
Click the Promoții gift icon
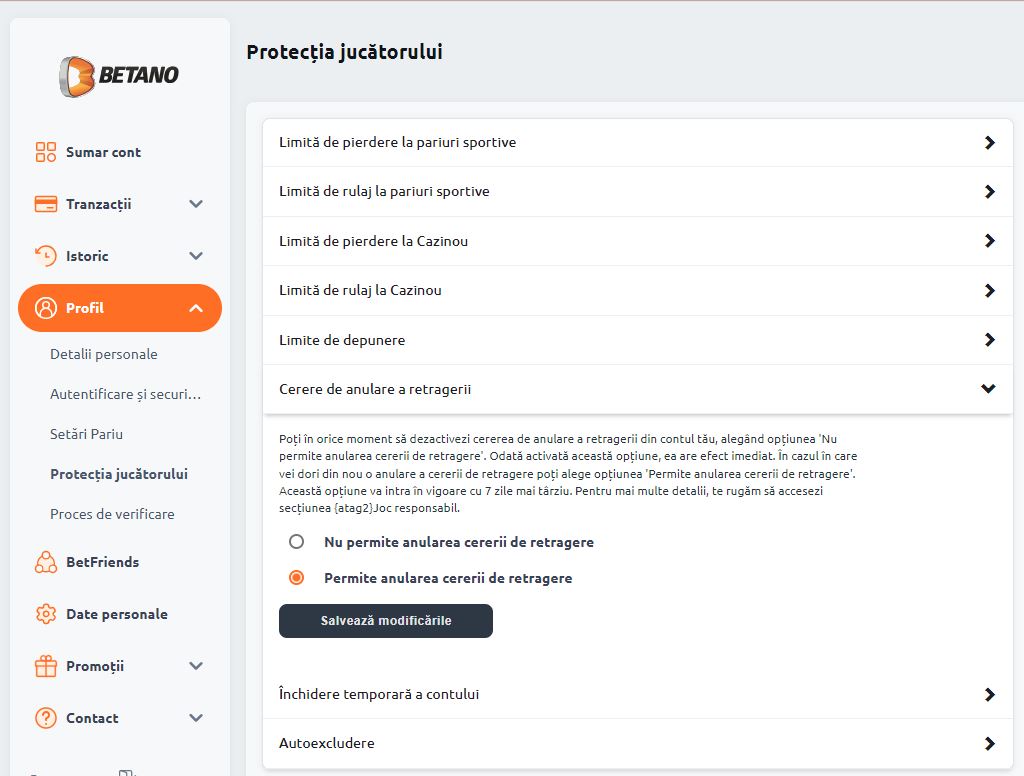pos(46,666)
